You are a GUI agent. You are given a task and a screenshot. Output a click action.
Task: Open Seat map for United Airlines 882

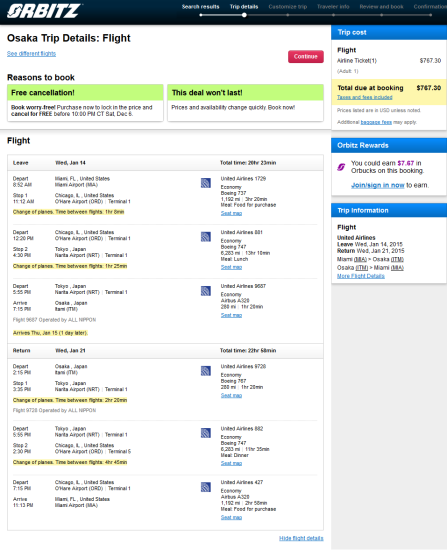coord(231,463)
